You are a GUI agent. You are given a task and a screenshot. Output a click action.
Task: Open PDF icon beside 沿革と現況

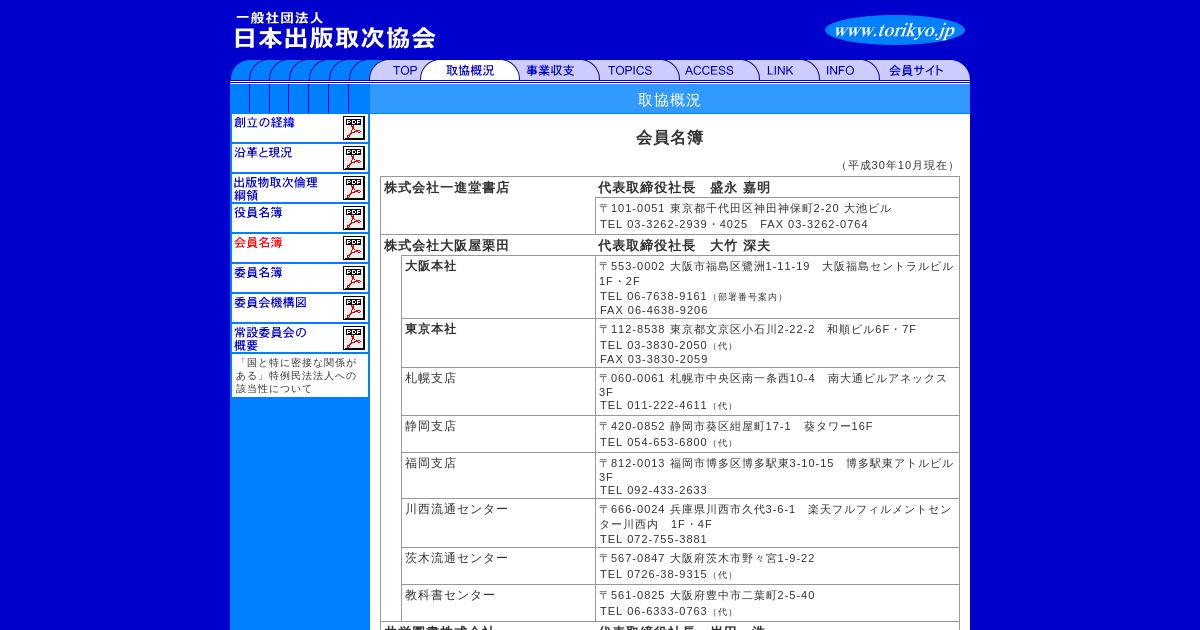[354, 158]
